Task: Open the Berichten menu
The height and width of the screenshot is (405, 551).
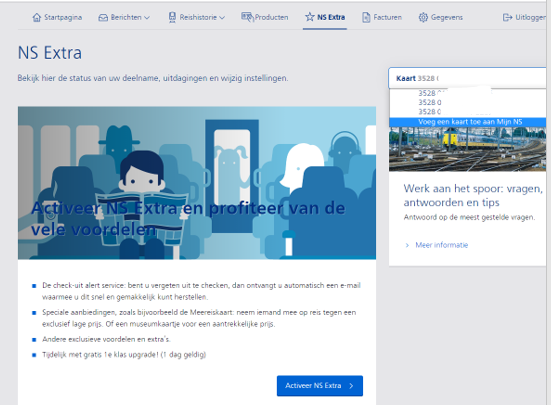Action: pos(124,17)
